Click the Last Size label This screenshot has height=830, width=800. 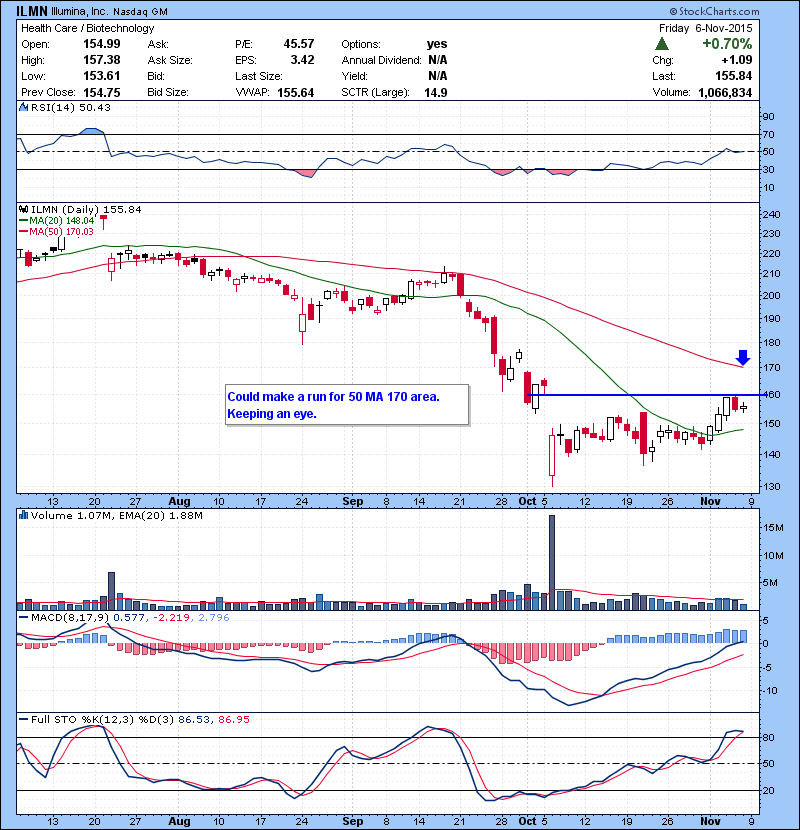[259, 76]
